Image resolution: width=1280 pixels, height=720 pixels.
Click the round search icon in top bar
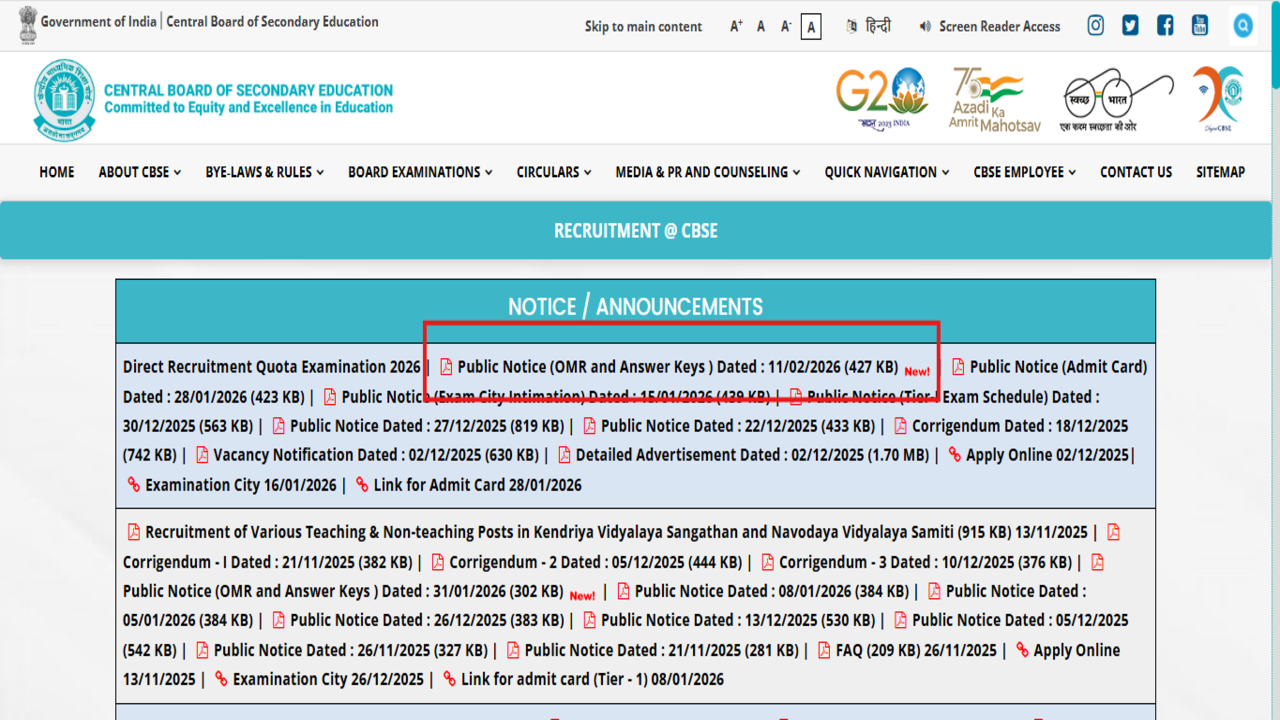pyautogui.click(x=1243, y=26)
